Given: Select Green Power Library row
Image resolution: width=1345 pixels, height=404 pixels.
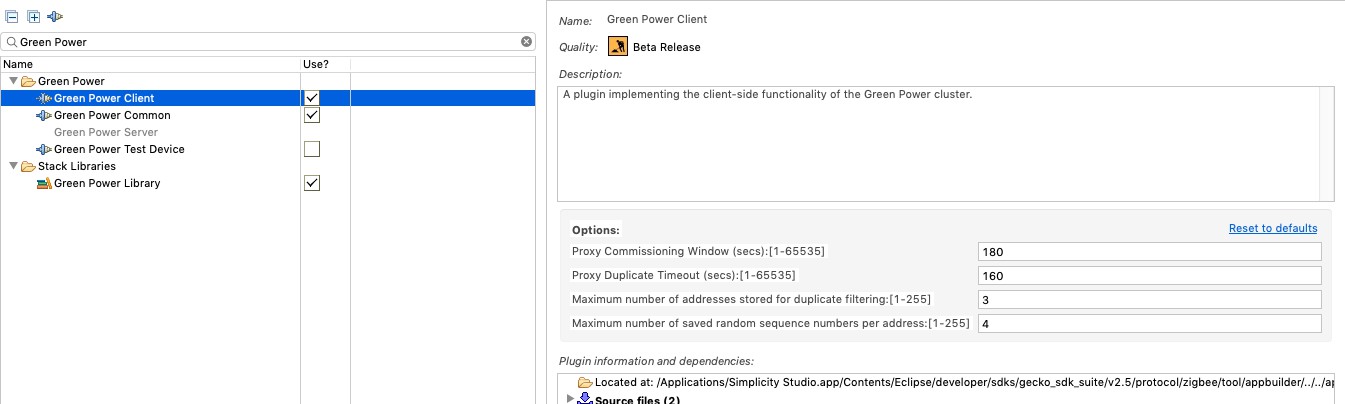Looking at the screenshot, I should pos(268,183).
